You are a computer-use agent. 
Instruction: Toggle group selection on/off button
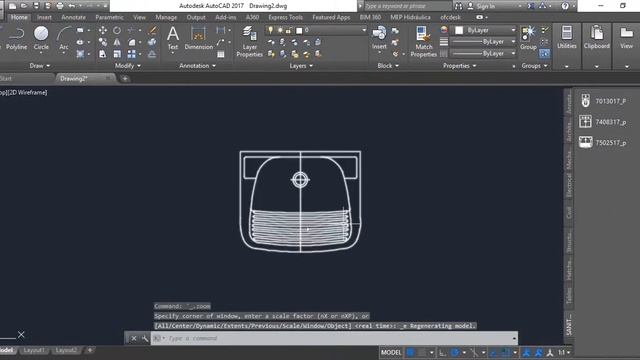[x=544, y=53]
